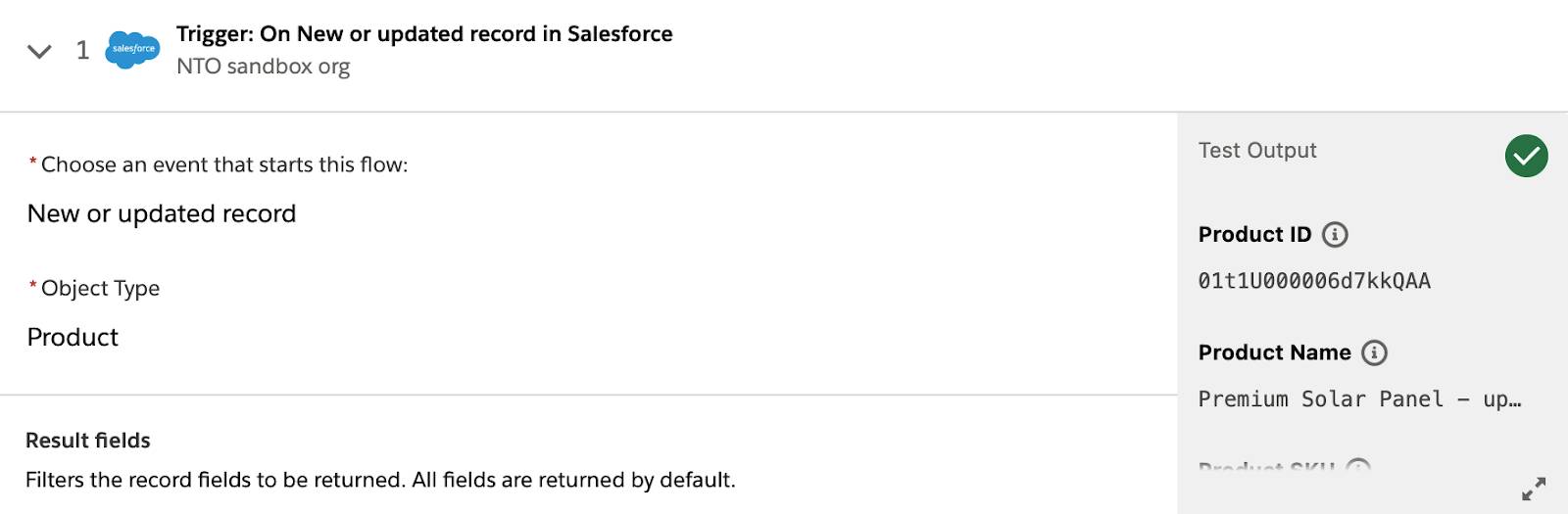Screen dimensions: 1568x514
Task: Select the trigger title text
Action: click(x=424, y=34)
